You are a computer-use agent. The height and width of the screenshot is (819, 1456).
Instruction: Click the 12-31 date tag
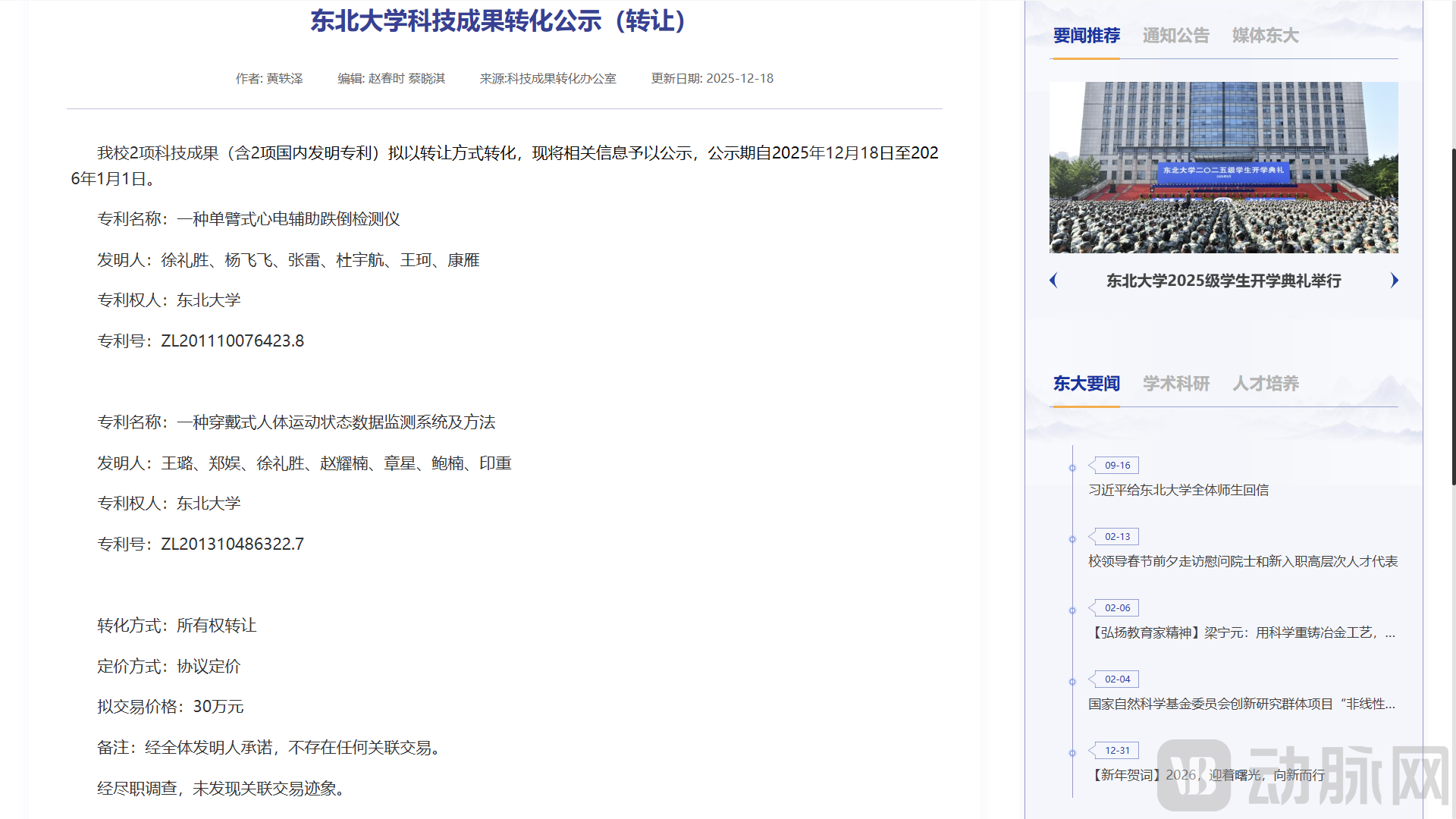pyautogui.click(x=1116, y=751)
